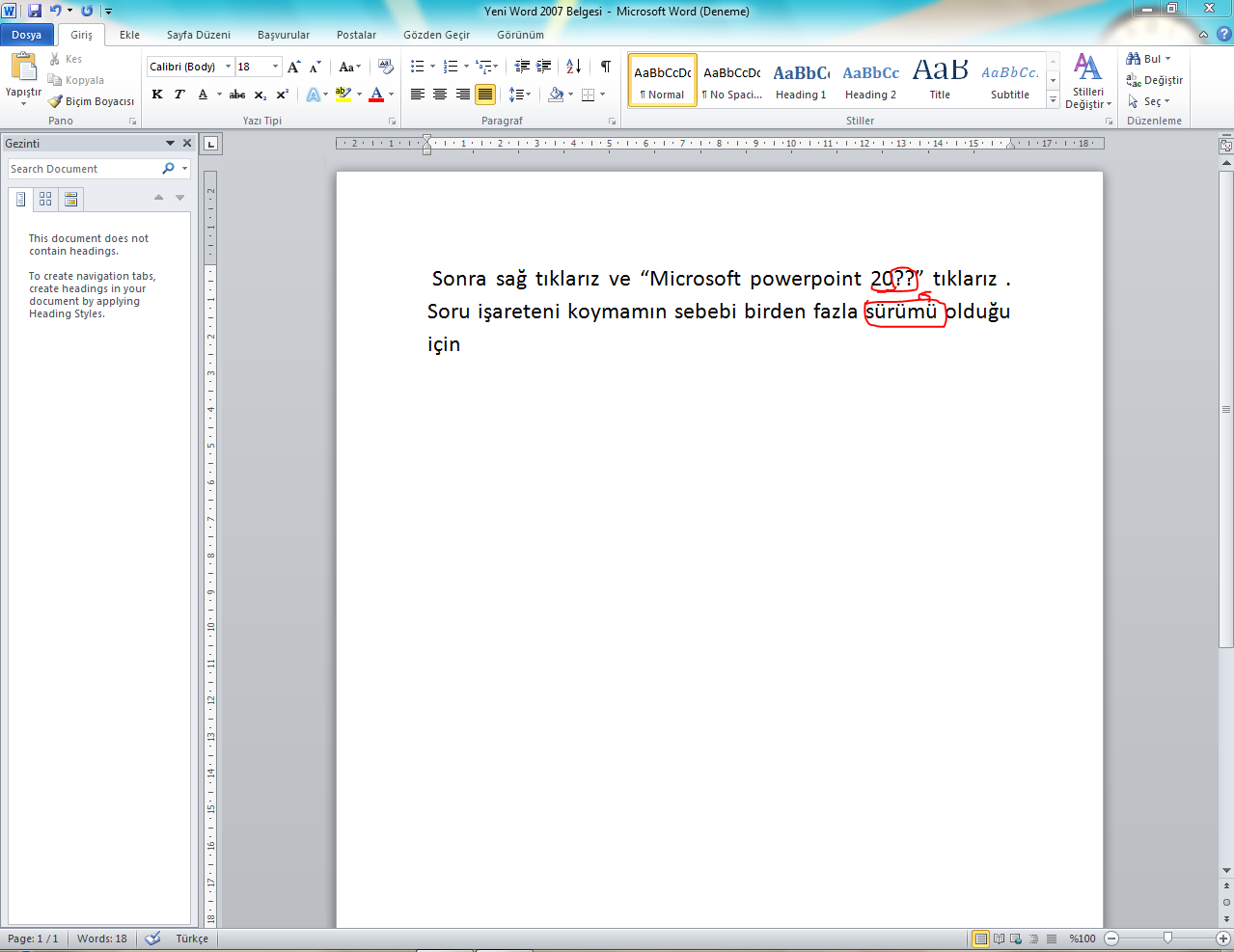Open Change Case Aa dropdown
1234x952 pixels.
349,67
